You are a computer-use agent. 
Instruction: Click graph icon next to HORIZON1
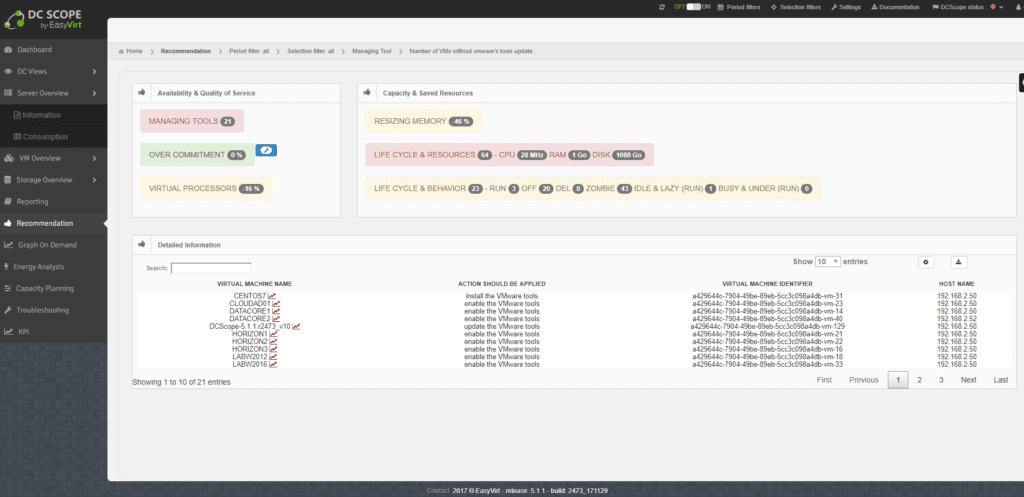point(273,334)
